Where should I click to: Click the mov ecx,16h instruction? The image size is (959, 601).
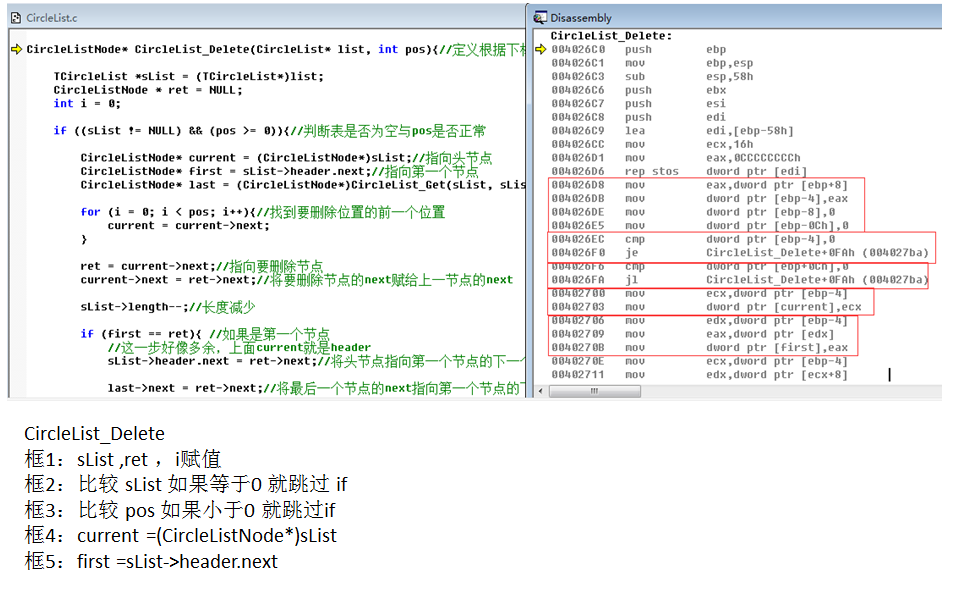tap(652, 144)
